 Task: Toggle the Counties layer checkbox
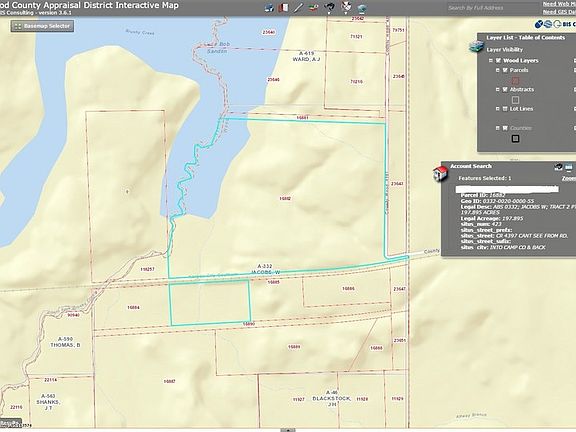[x=505, y=128]
